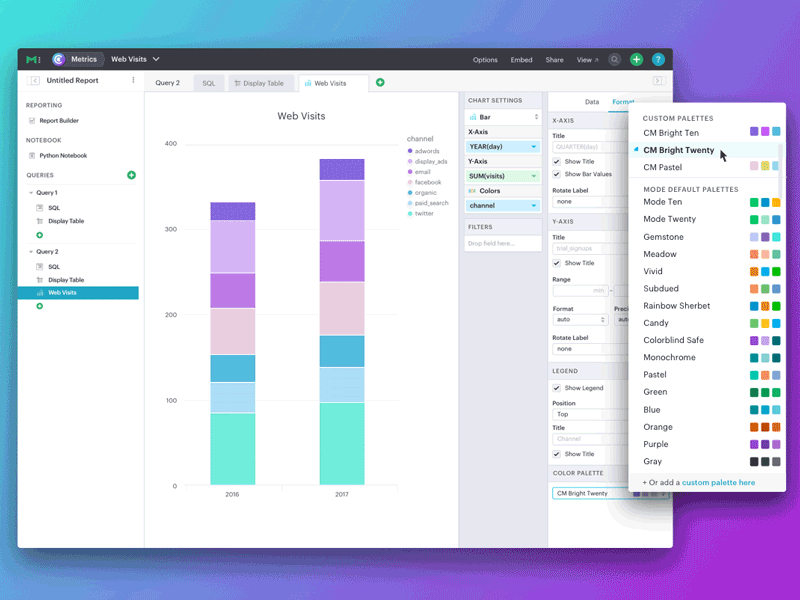Screen dimensions: 800x600
Task: Toggle Y-Axis Show Title checkbox
Action: point(557,263)
